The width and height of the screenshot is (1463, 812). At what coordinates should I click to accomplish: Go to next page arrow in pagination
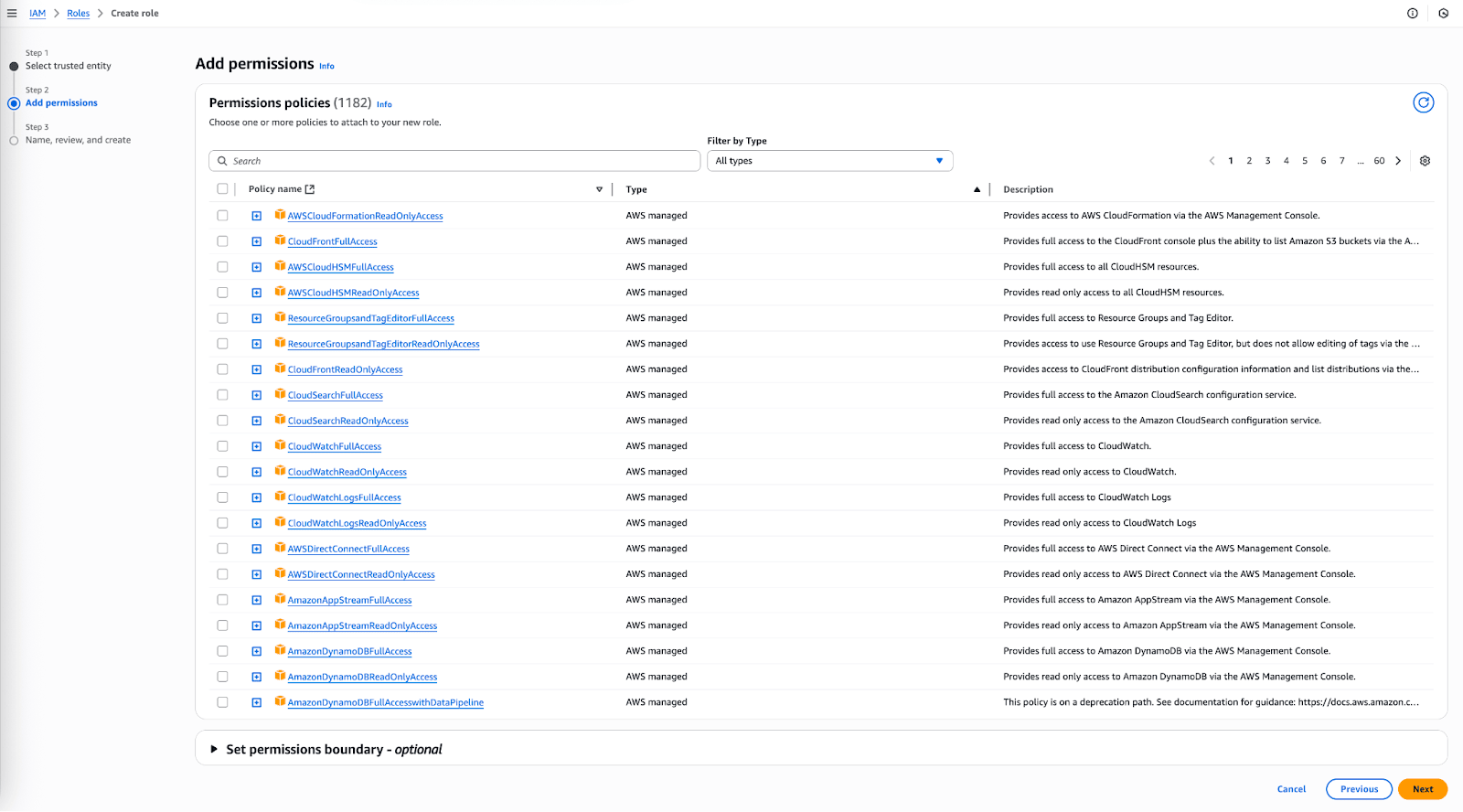[x=1398, y=161]
